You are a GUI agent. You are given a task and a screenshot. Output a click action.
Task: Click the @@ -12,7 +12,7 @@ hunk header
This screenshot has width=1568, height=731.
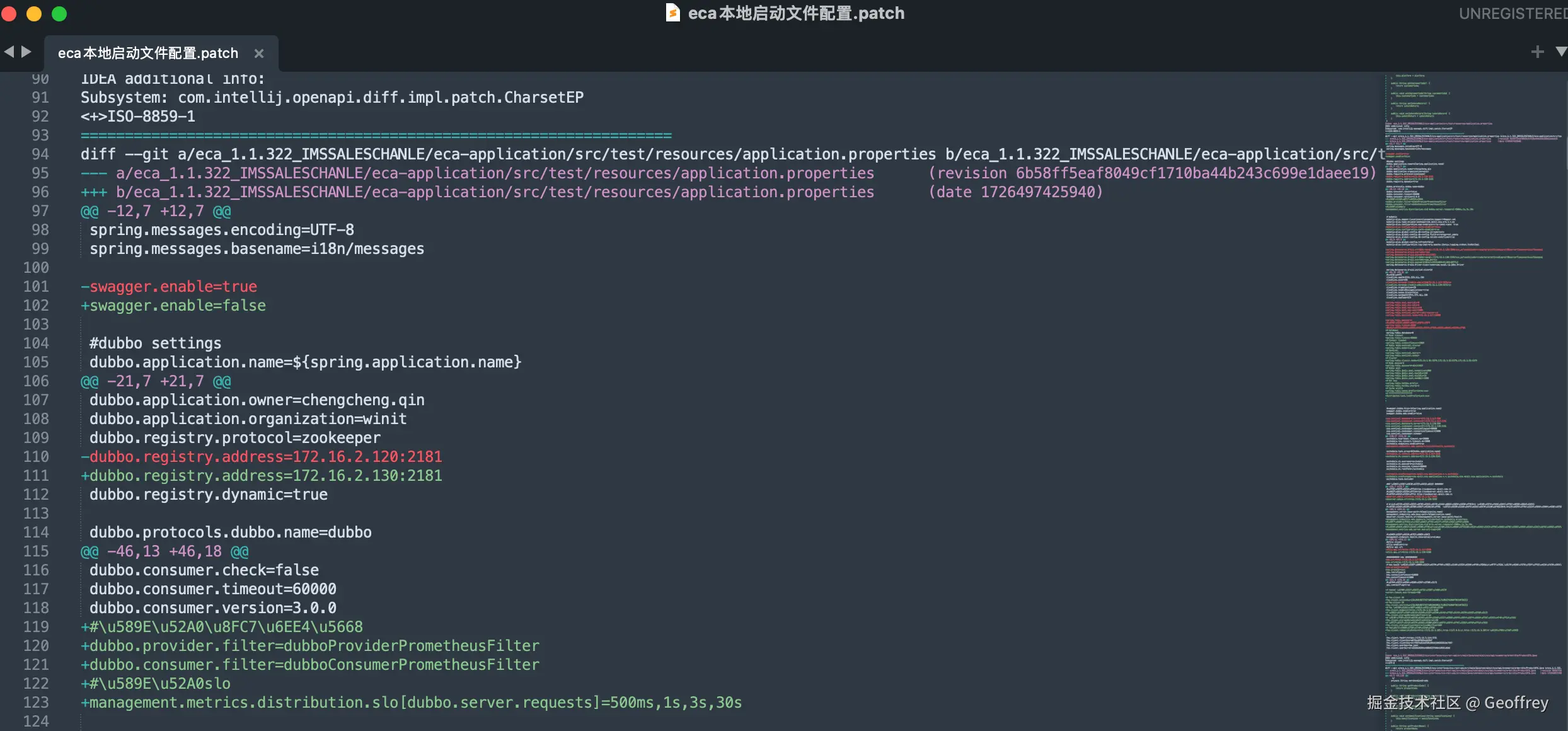point(156,211)
